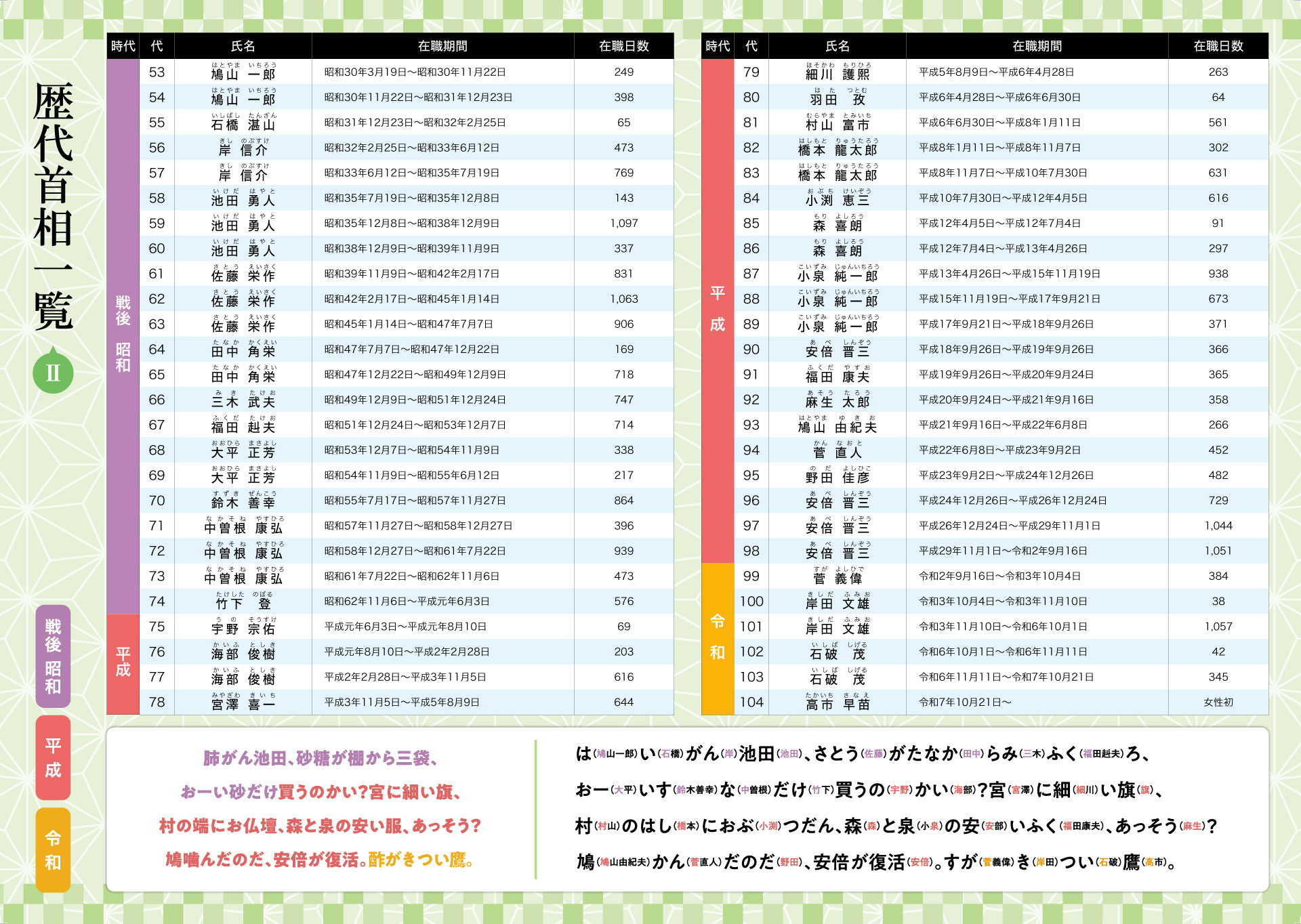The width and height of the screenshot is (1301, 924).
Task: Click the green II badge icon
Action: (x=53, y=372)
